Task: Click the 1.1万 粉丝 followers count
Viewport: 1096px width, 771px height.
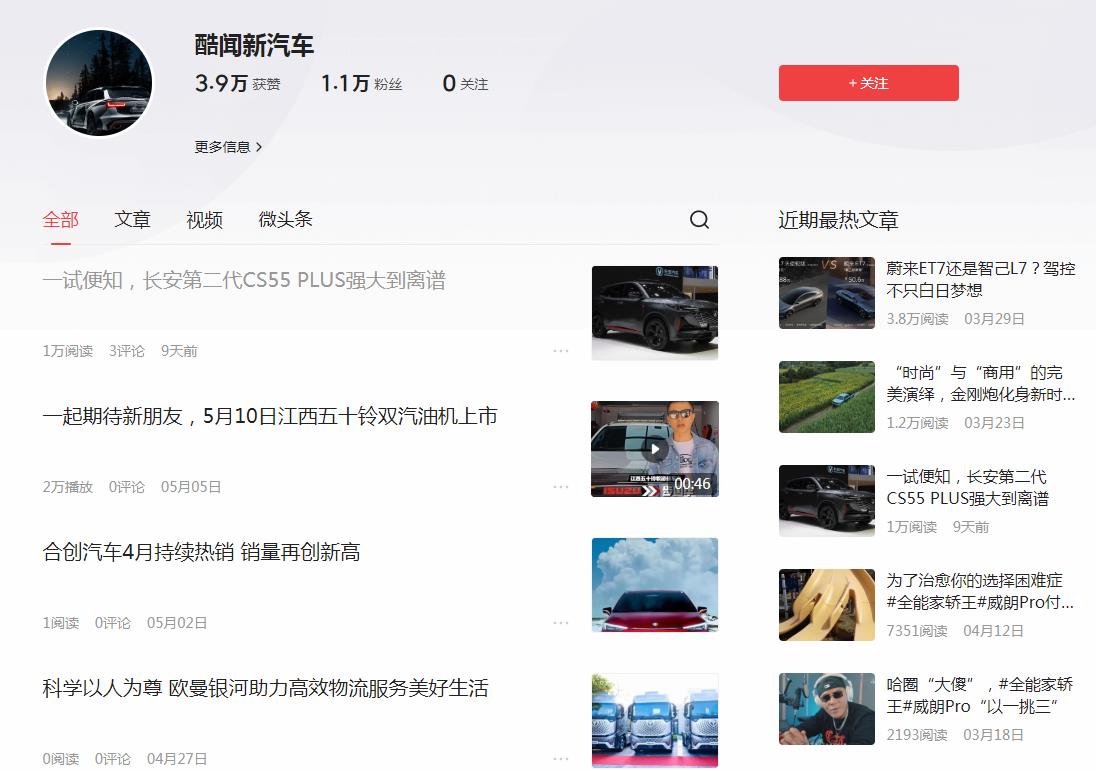Action: click(x=361, y=84)
